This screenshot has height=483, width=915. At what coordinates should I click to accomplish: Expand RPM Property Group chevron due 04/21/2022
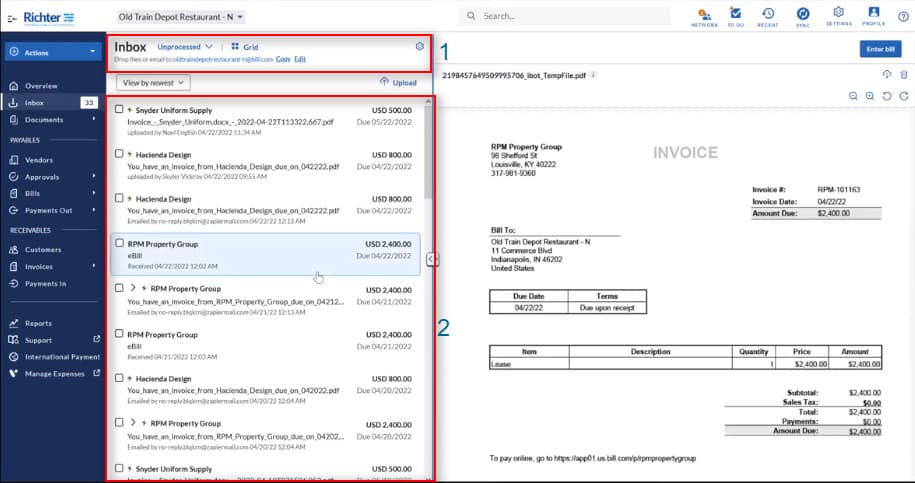pyautogui.click(x=133, y=288)
